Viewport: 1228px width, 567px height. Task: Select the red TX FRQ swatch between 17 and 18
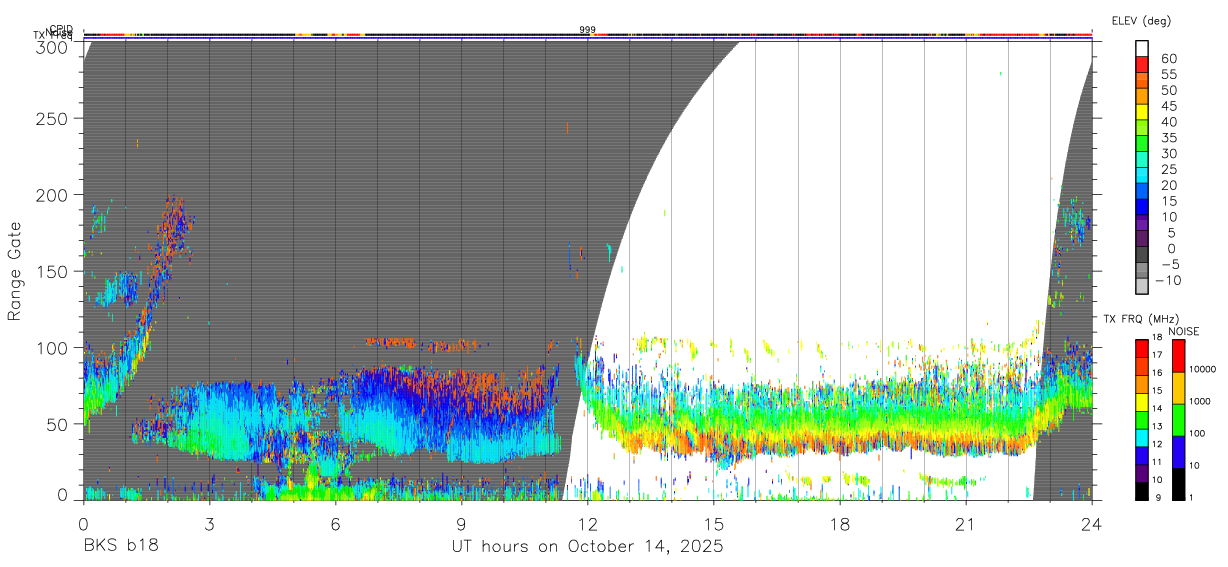1141,348
